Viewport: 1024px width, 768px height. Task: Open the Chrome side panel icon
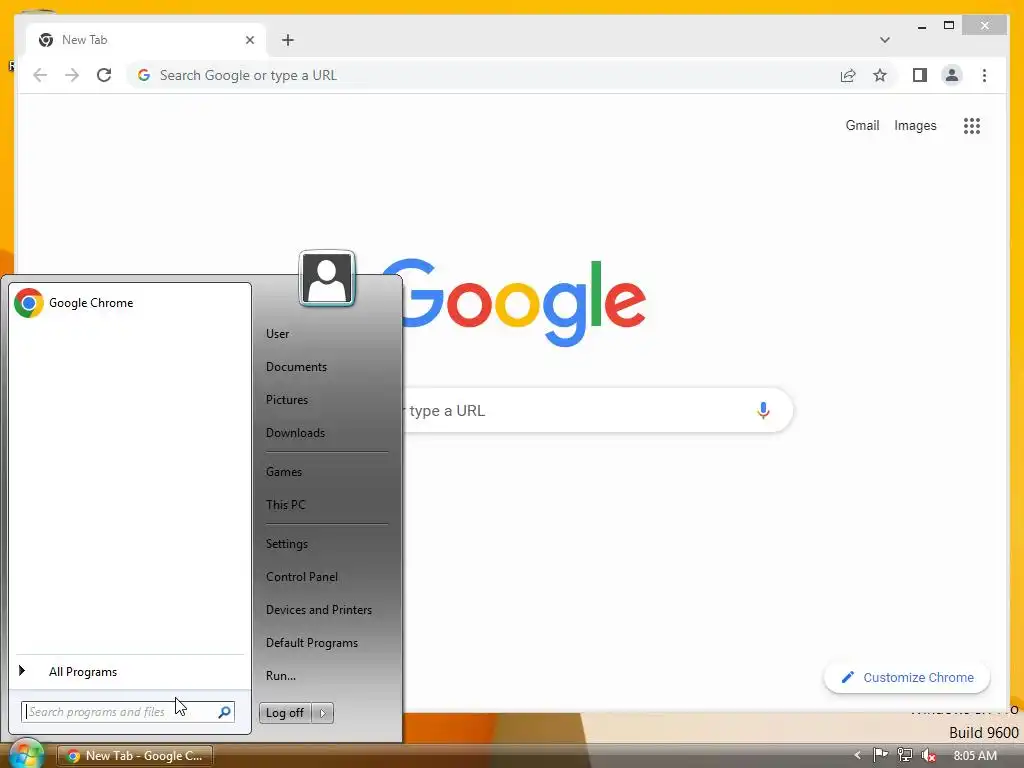pos(920,75)
